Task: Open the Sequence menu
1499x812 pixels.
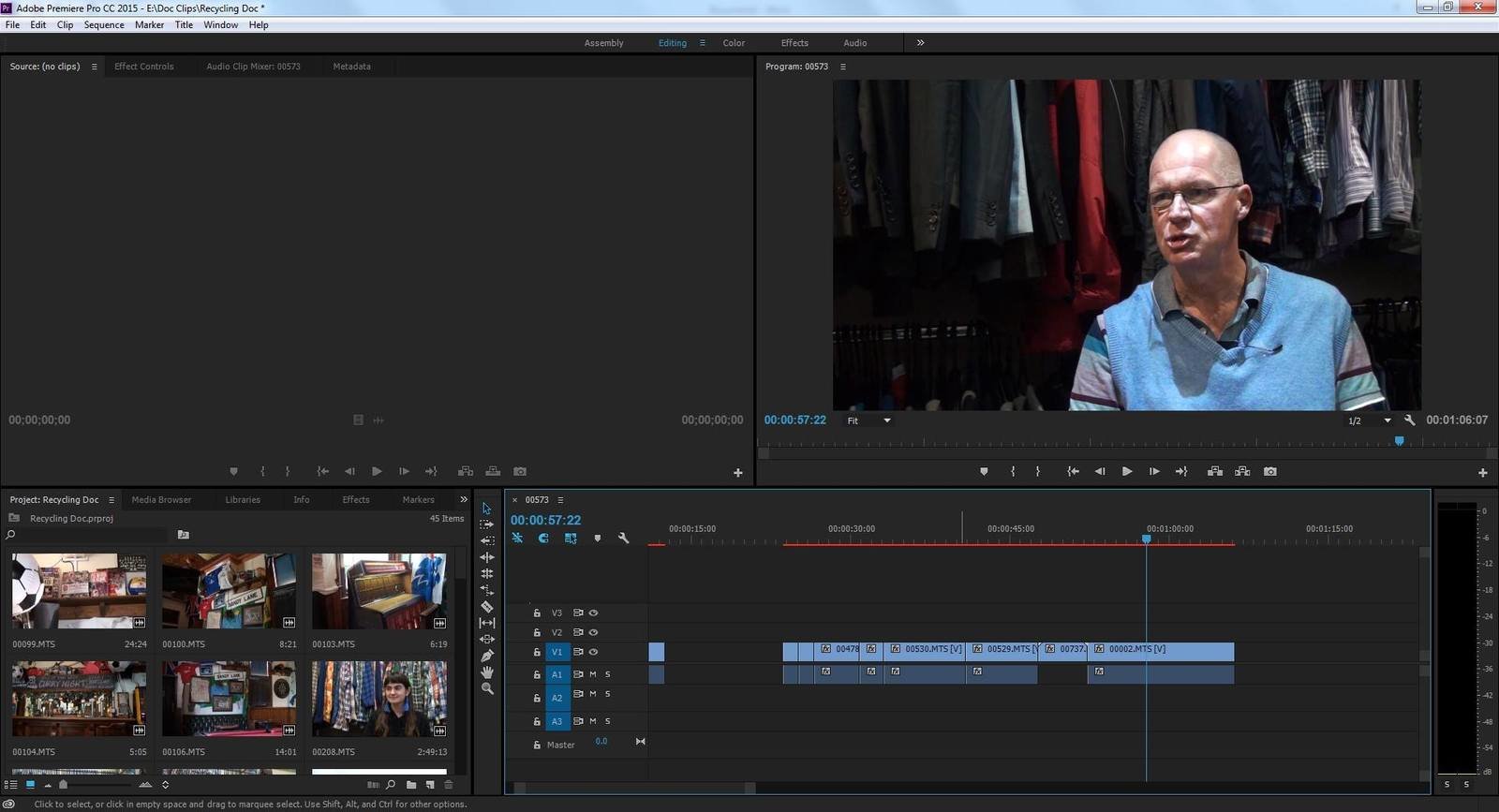Action: click(x=104, y=25)
